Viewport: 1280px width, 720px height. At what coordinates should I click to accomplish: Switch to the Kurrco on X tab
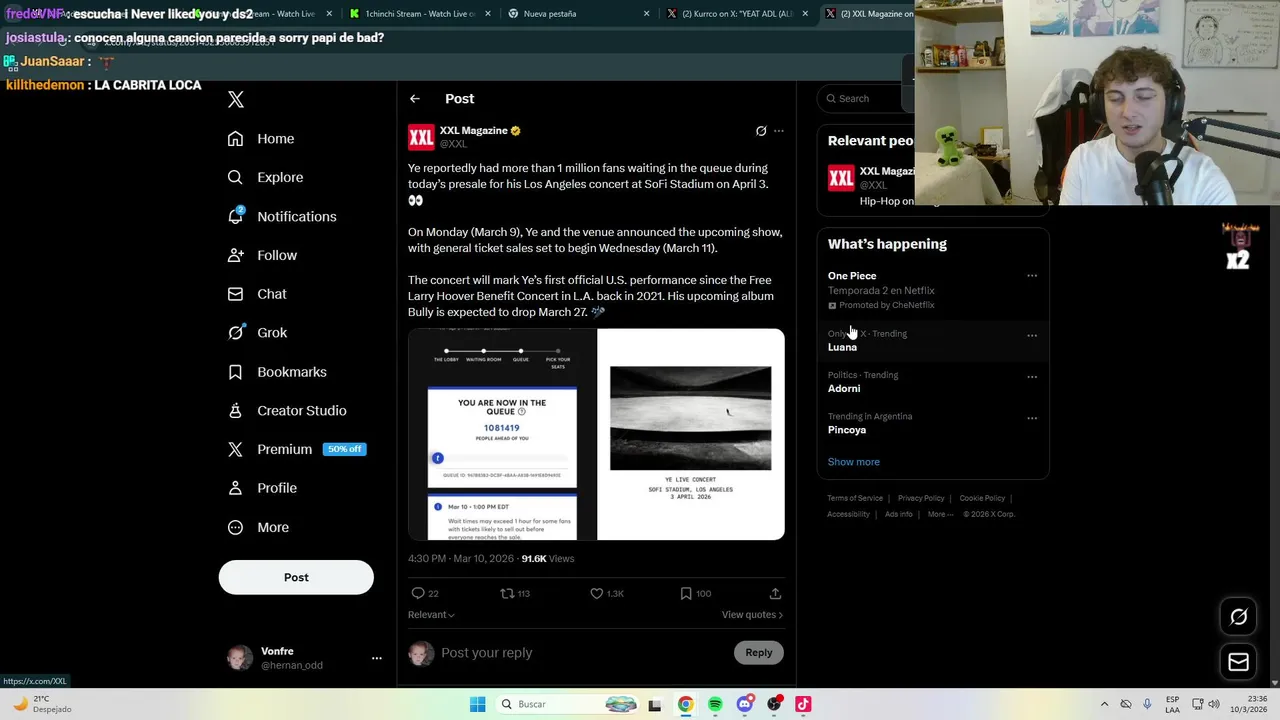[737, 14]
